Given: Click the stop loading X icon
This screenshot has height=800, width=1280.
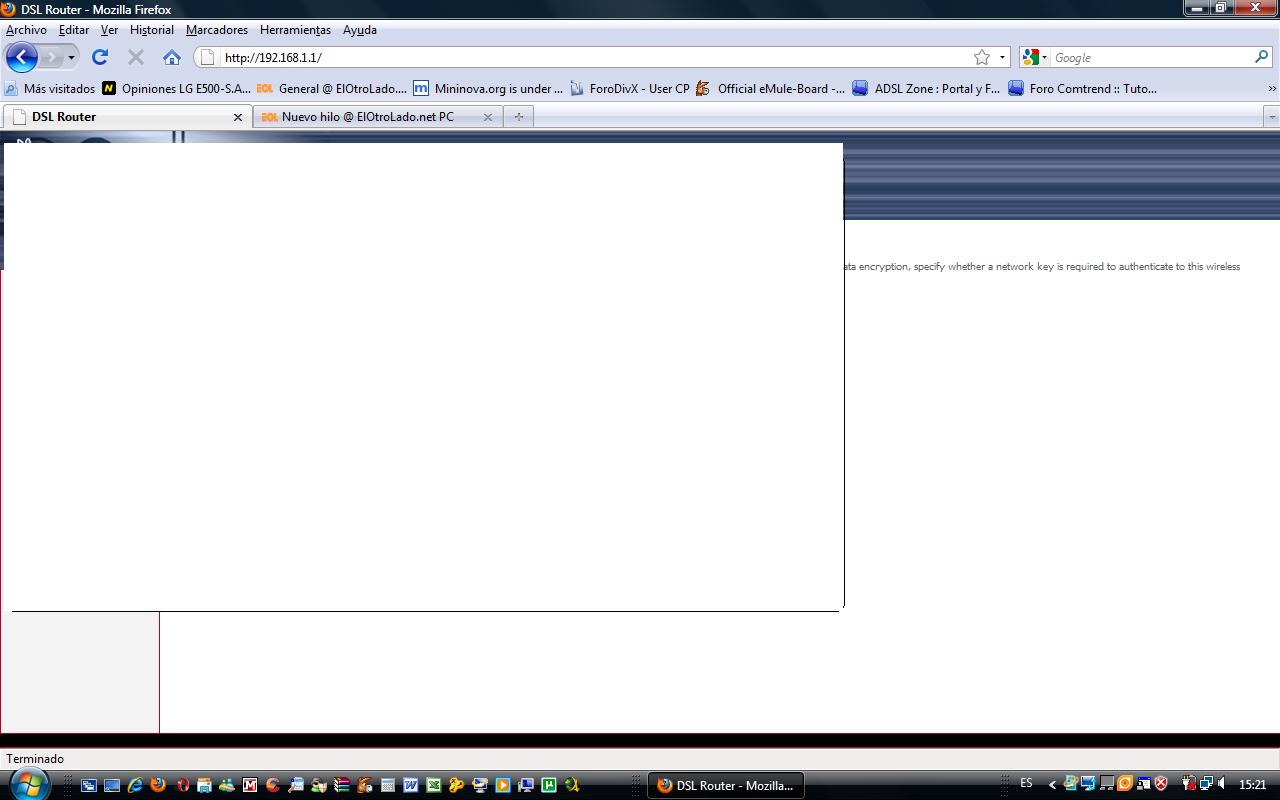Looking at the screenshot, I should click(136, 57).
